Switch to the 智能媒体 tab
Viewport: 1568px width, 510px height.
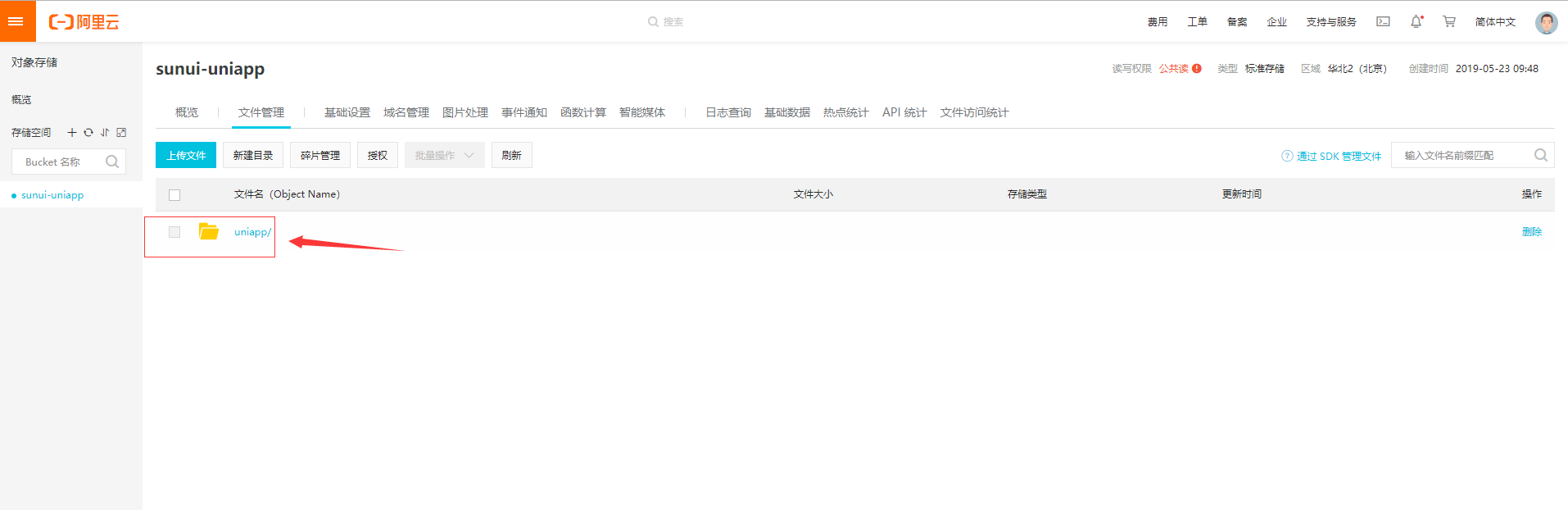coord(642,112)
